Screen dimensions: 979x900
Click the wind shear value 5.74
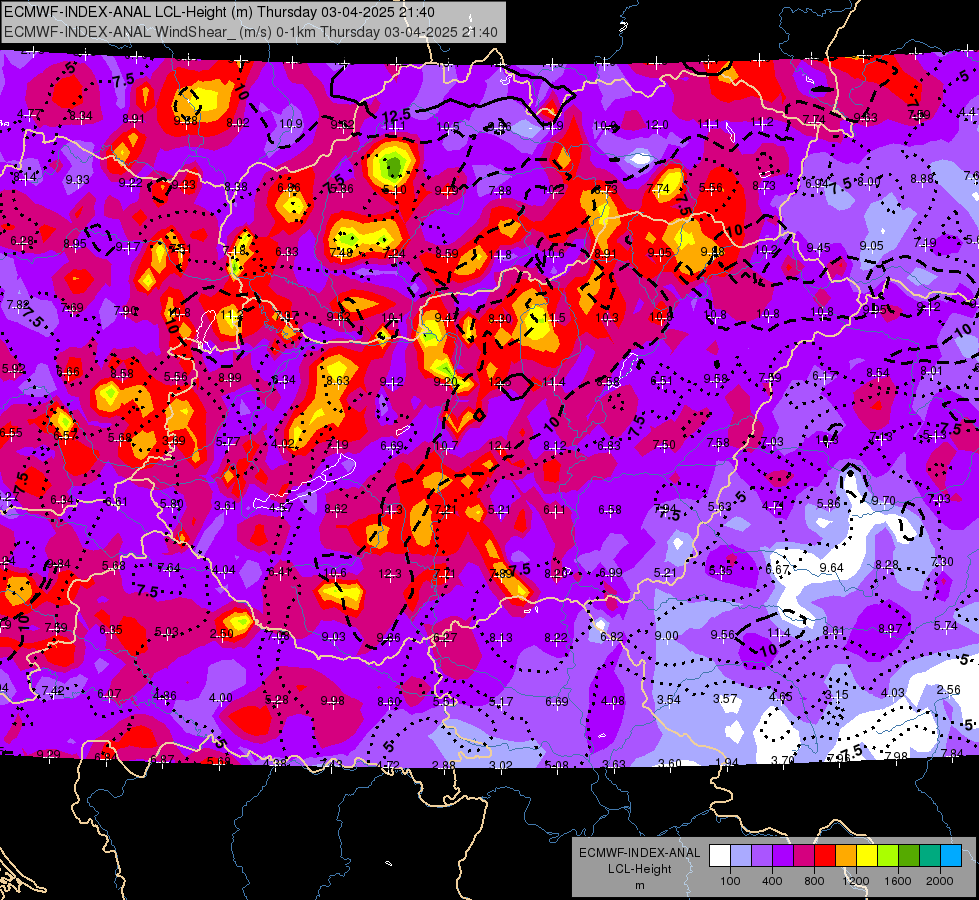point(945,626)
